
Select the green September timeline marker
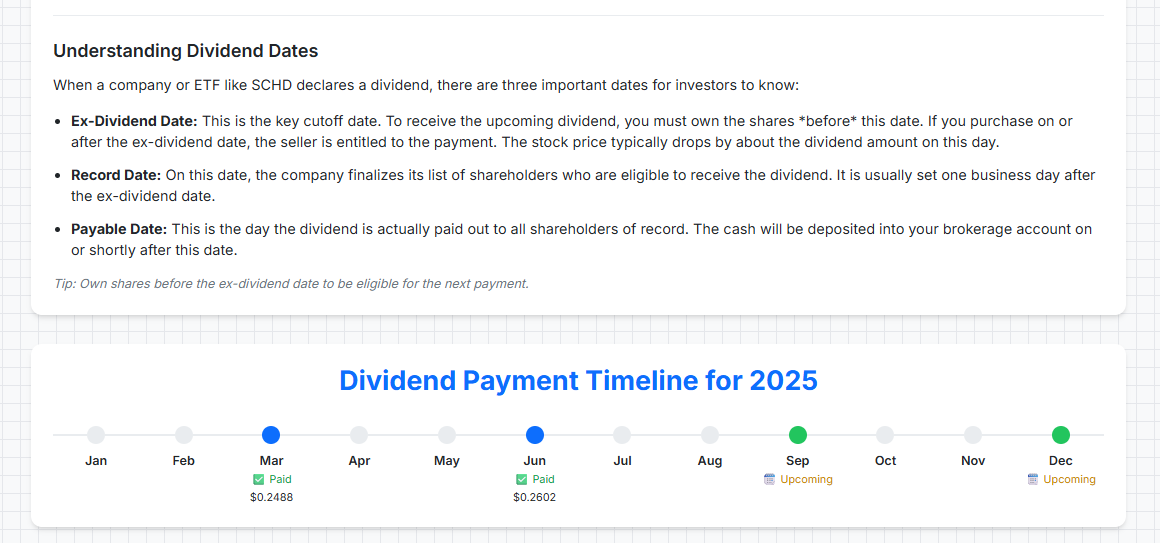(798, 435)
